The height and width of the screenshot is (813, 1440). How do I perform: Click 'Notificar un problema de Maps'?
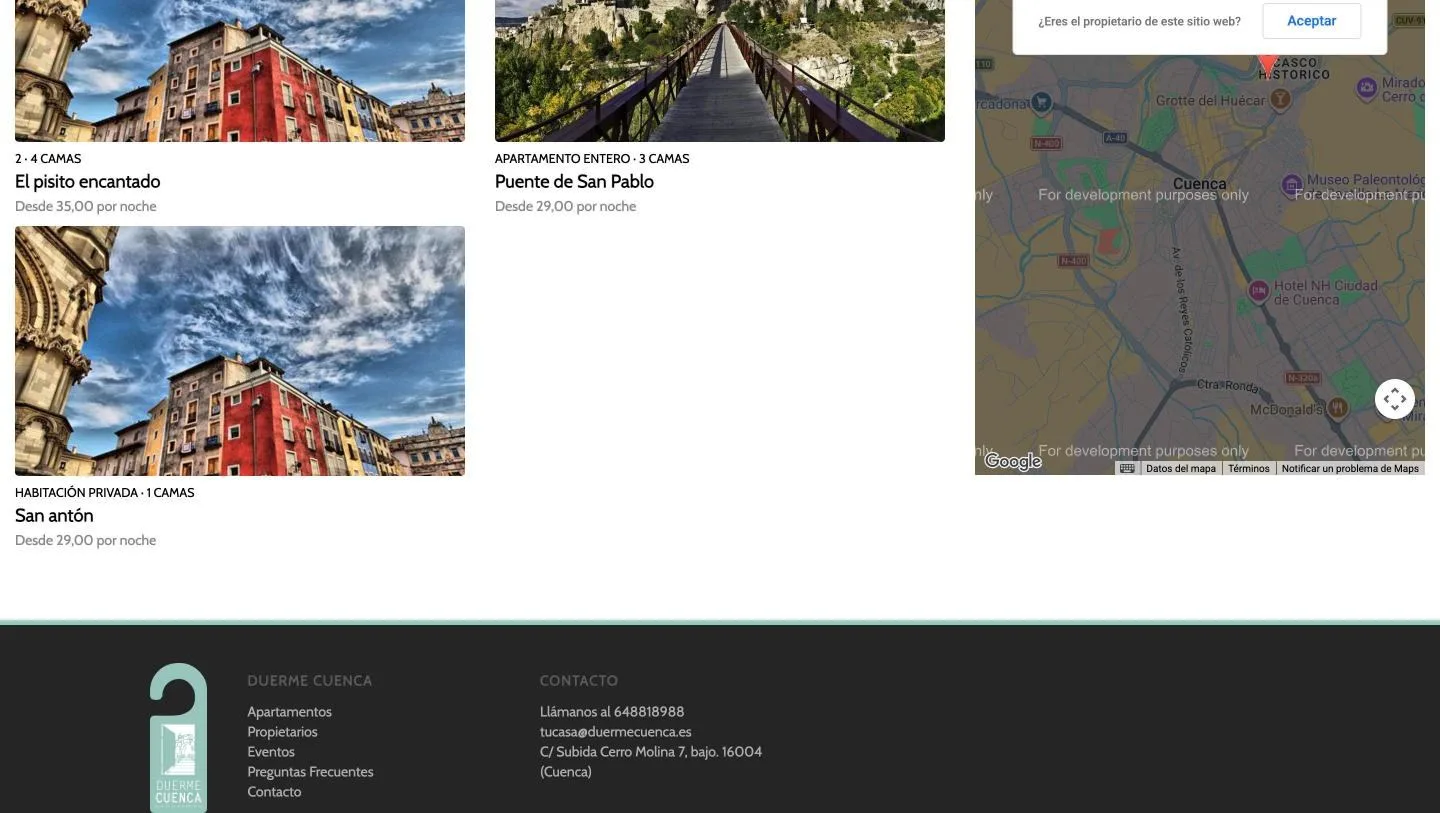pos(1350,468)
